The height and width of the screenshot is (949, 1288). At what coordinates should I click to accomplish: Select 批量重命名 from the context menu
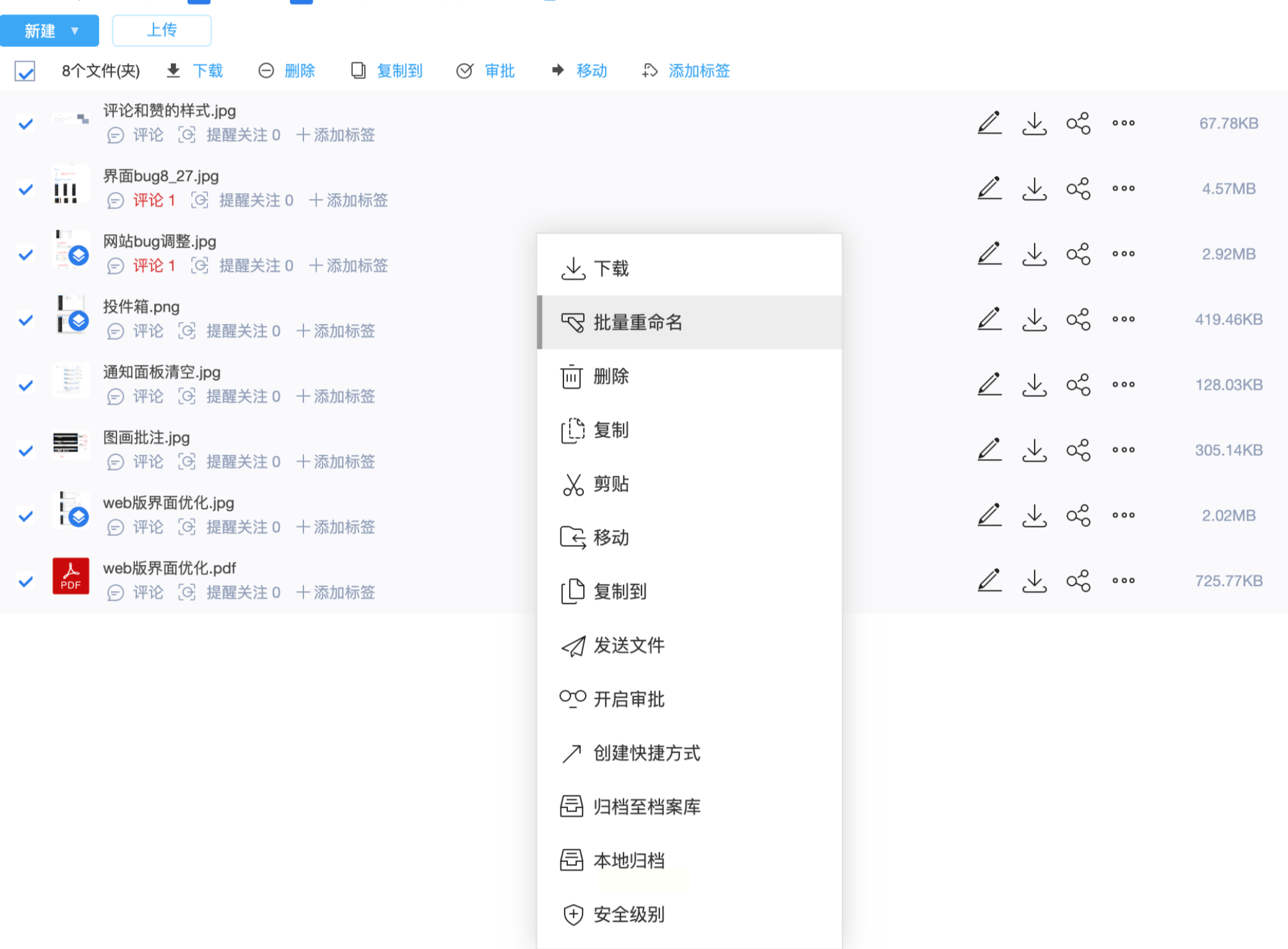(638, 322)
